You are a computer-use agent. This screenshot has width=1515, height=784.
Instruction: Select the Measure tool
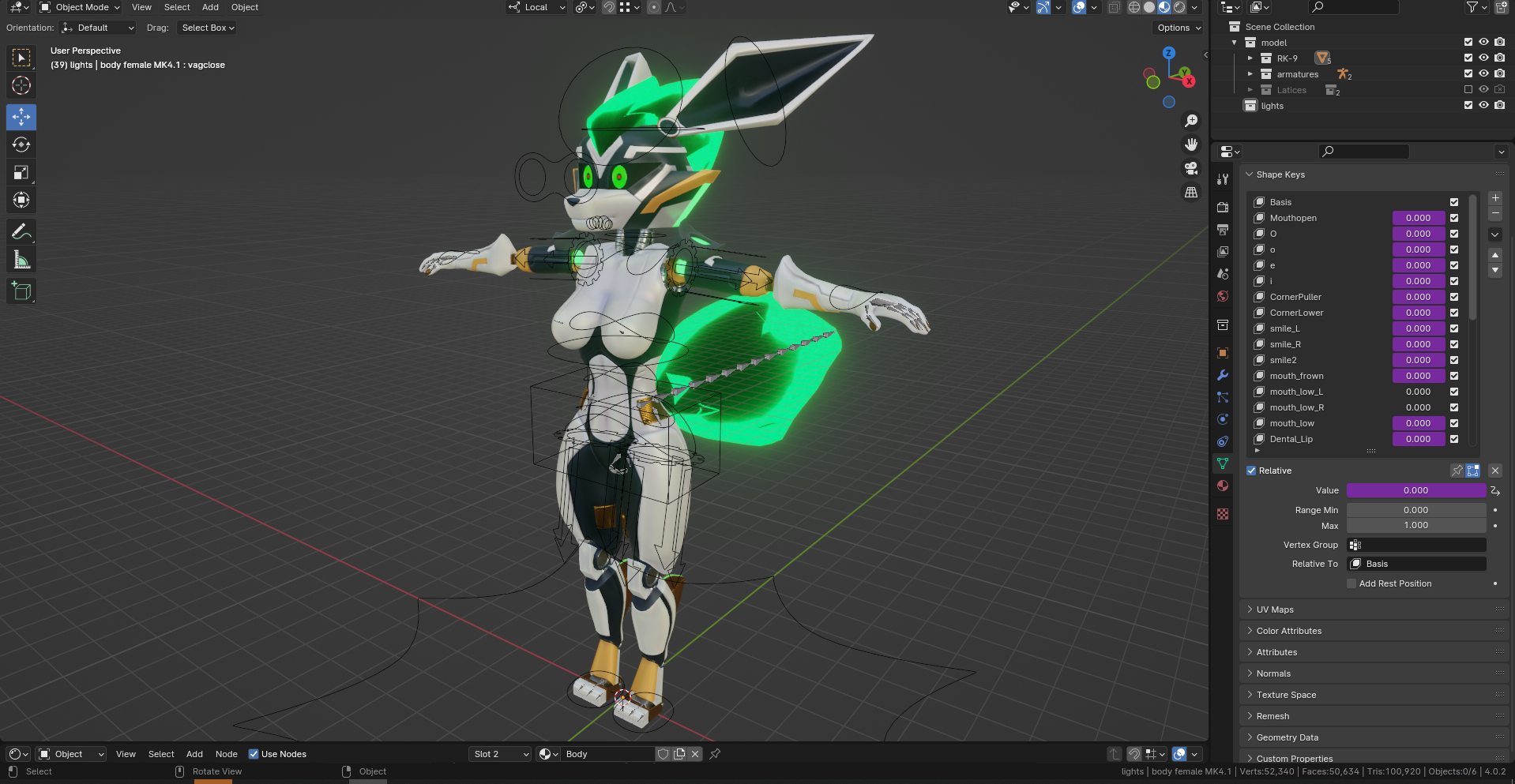[21, 259]
